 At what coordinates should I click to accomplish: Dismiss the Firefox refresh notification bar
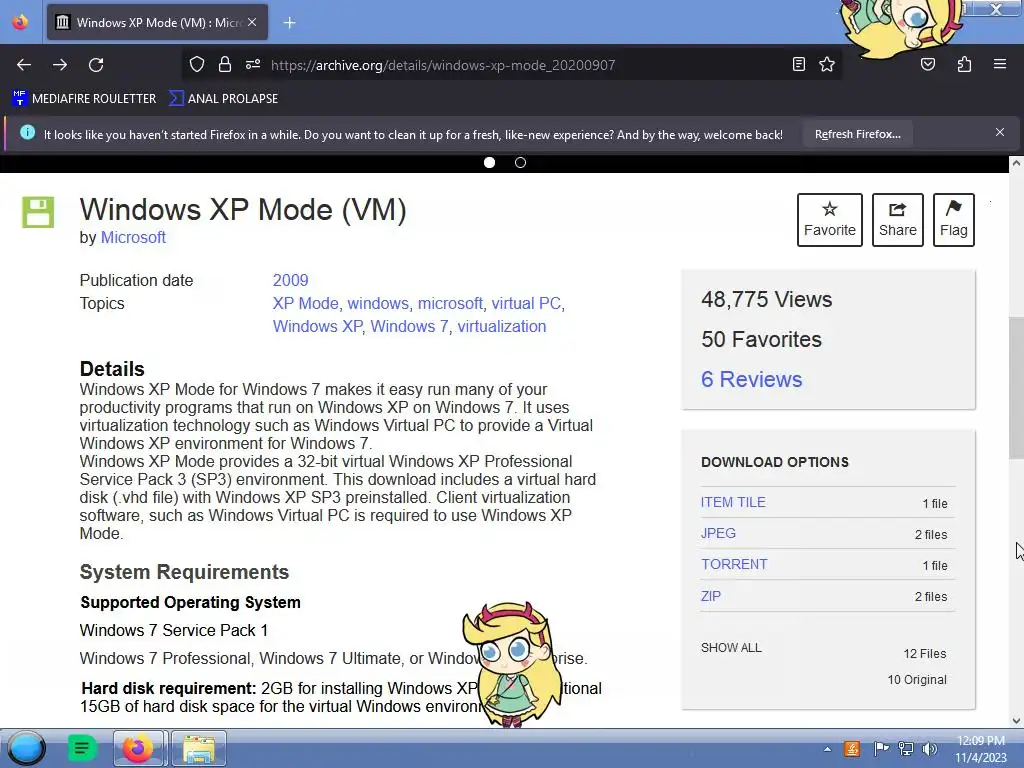point(1000,133)
